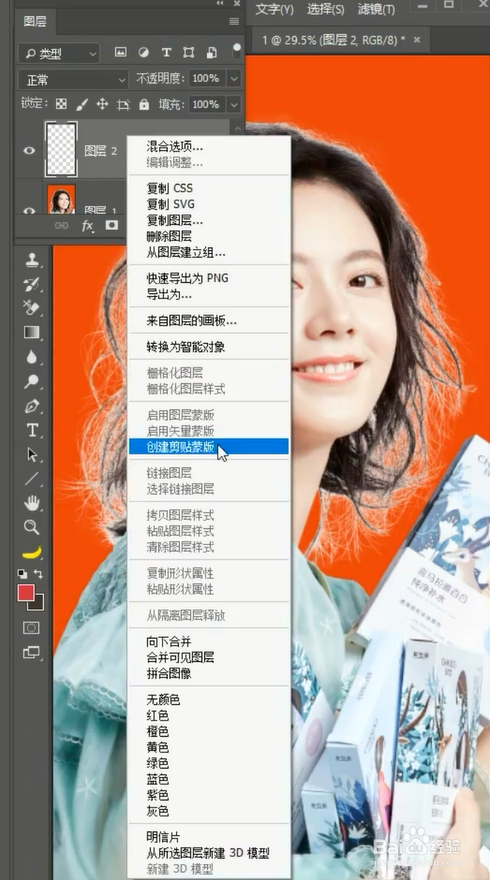Image resolution: width=490 pixels, height=880 pixels.
Task: Collapse the panel with double arrows
Action: tap(222, 3)
